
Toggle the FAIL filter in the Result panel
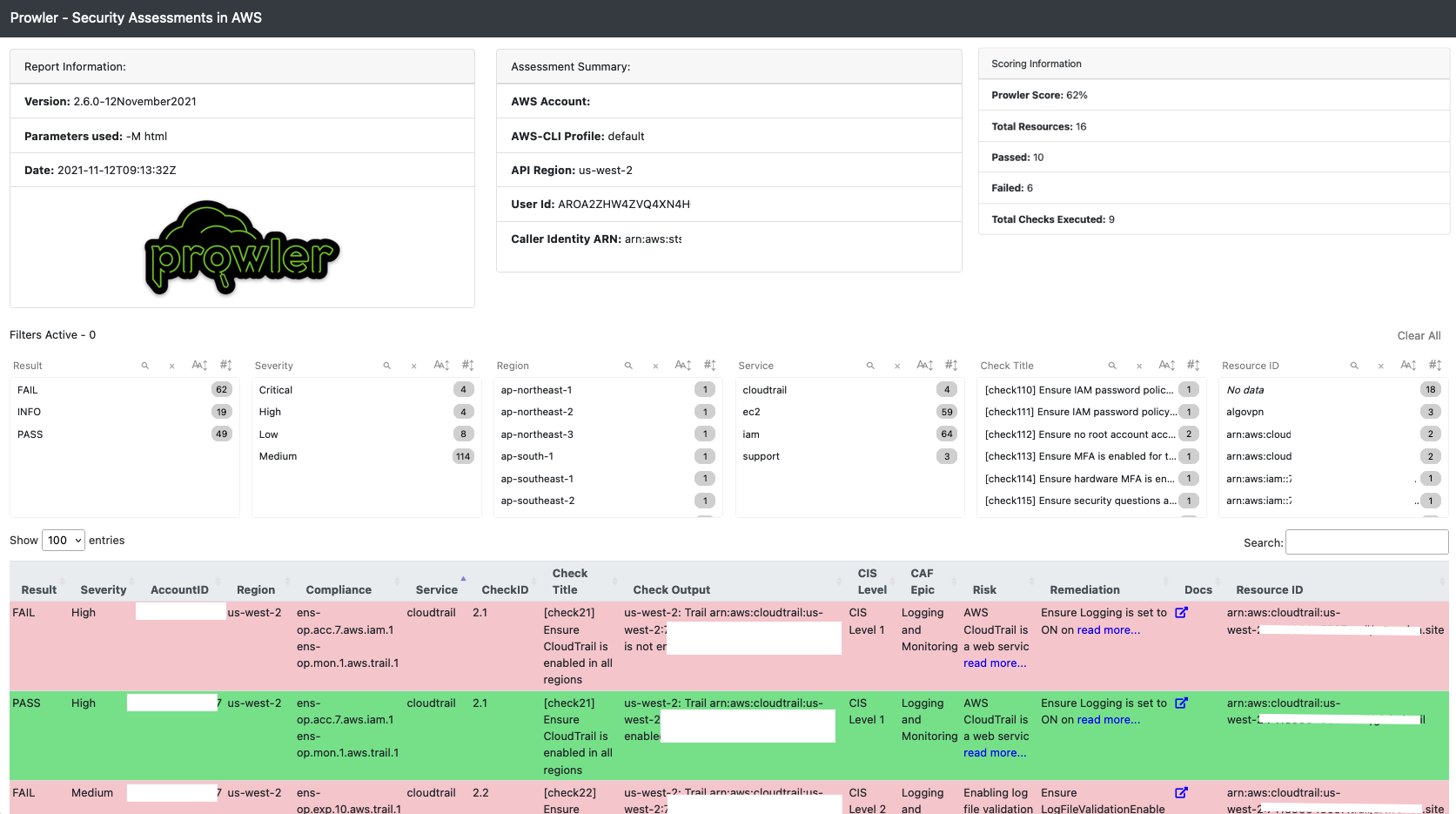pyautogui.click(x=27, y=389)
